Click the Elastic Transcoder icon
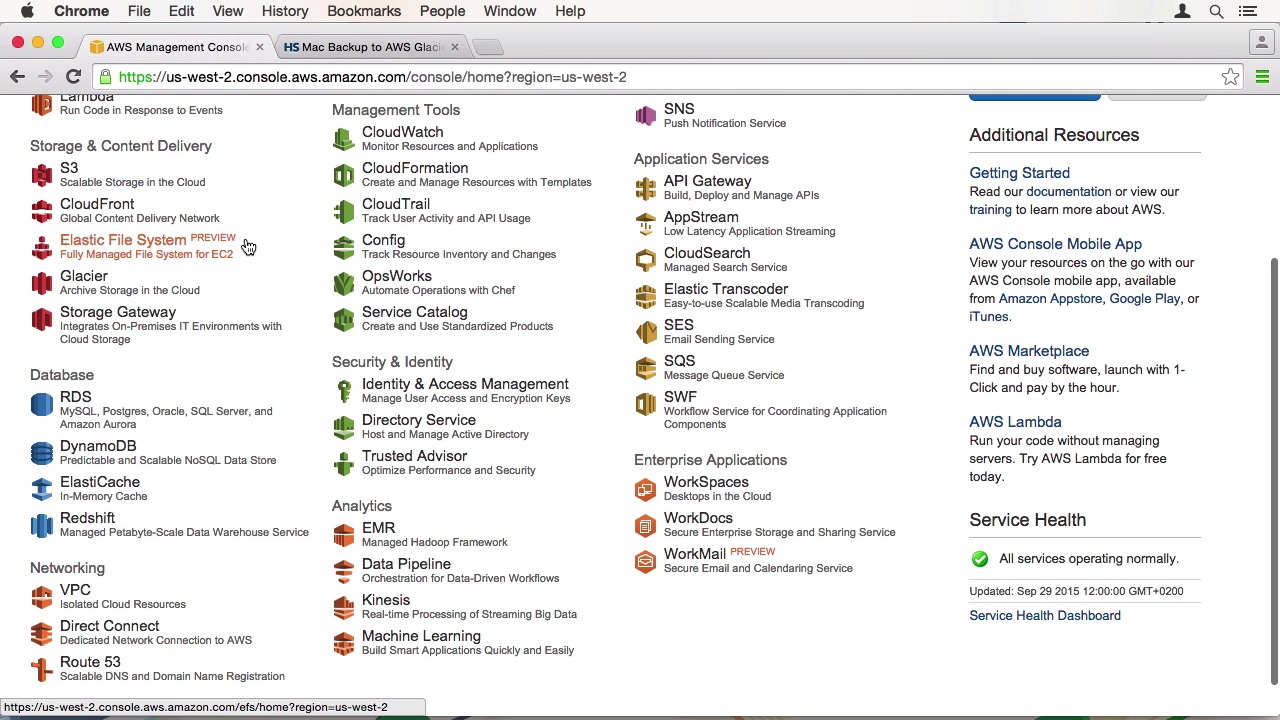 (x=646, y=296)
